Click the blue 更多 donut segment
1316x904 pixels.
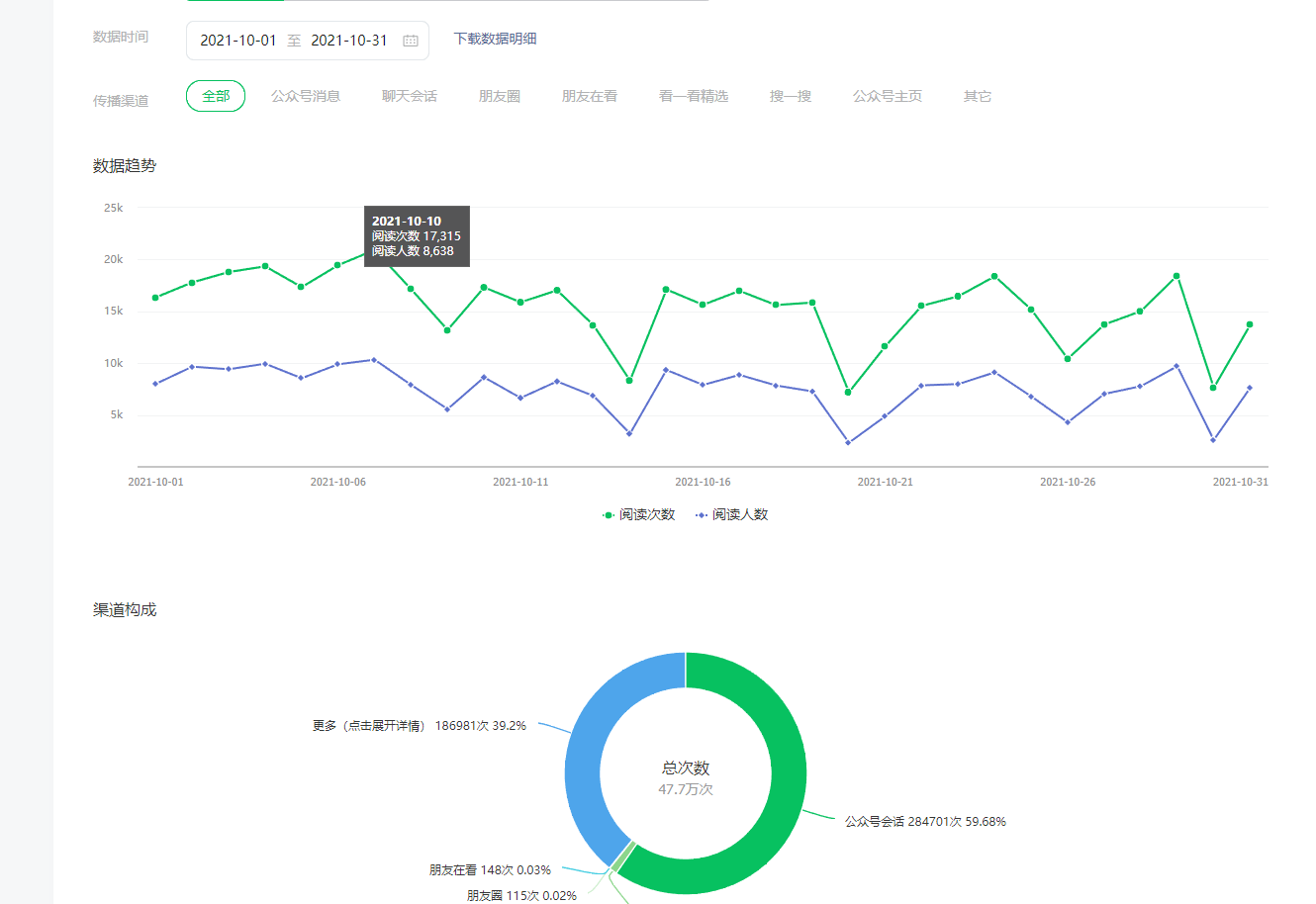point(589,752)
